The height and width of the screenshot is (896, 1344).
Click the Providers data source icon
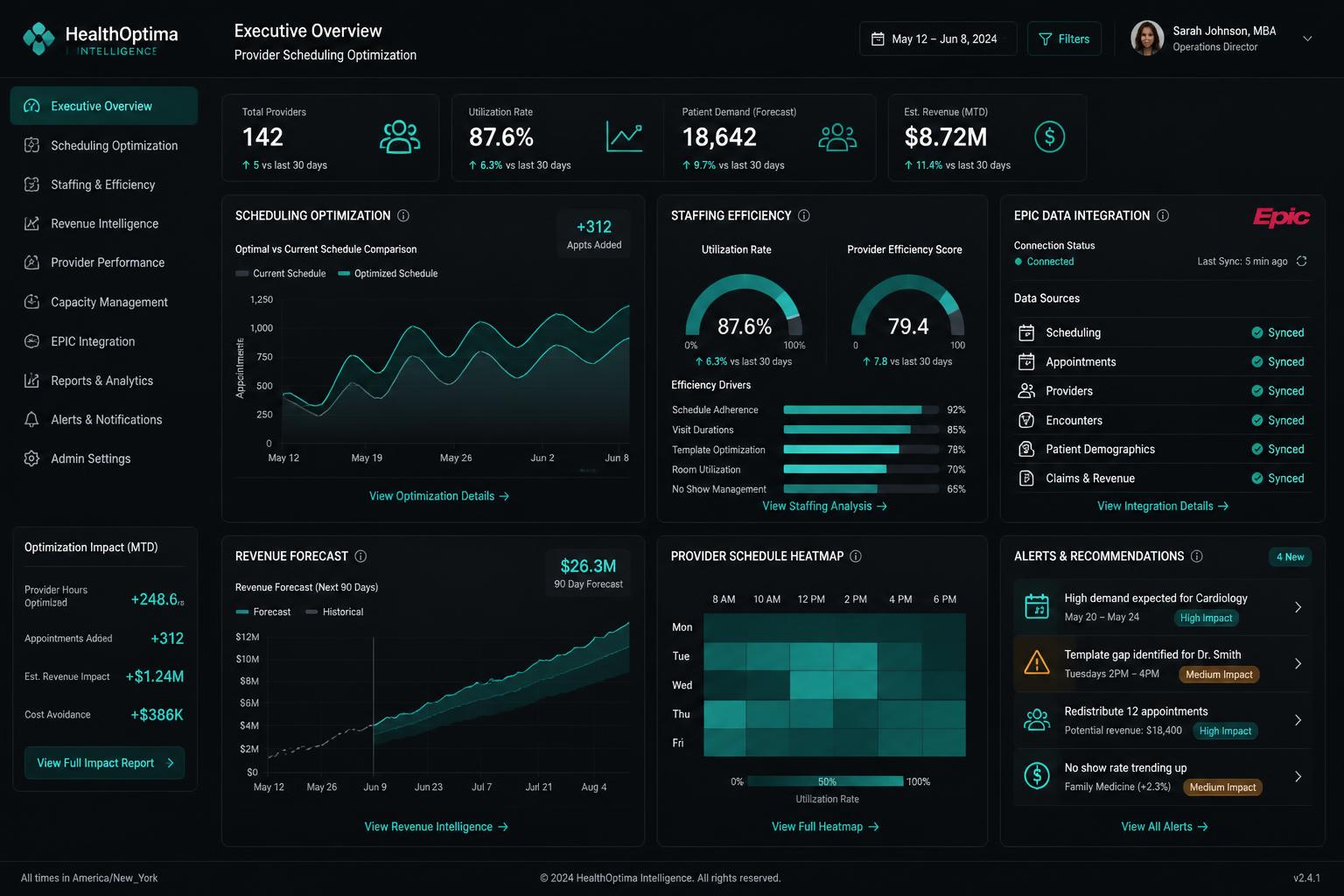(x=1026, y=391)
